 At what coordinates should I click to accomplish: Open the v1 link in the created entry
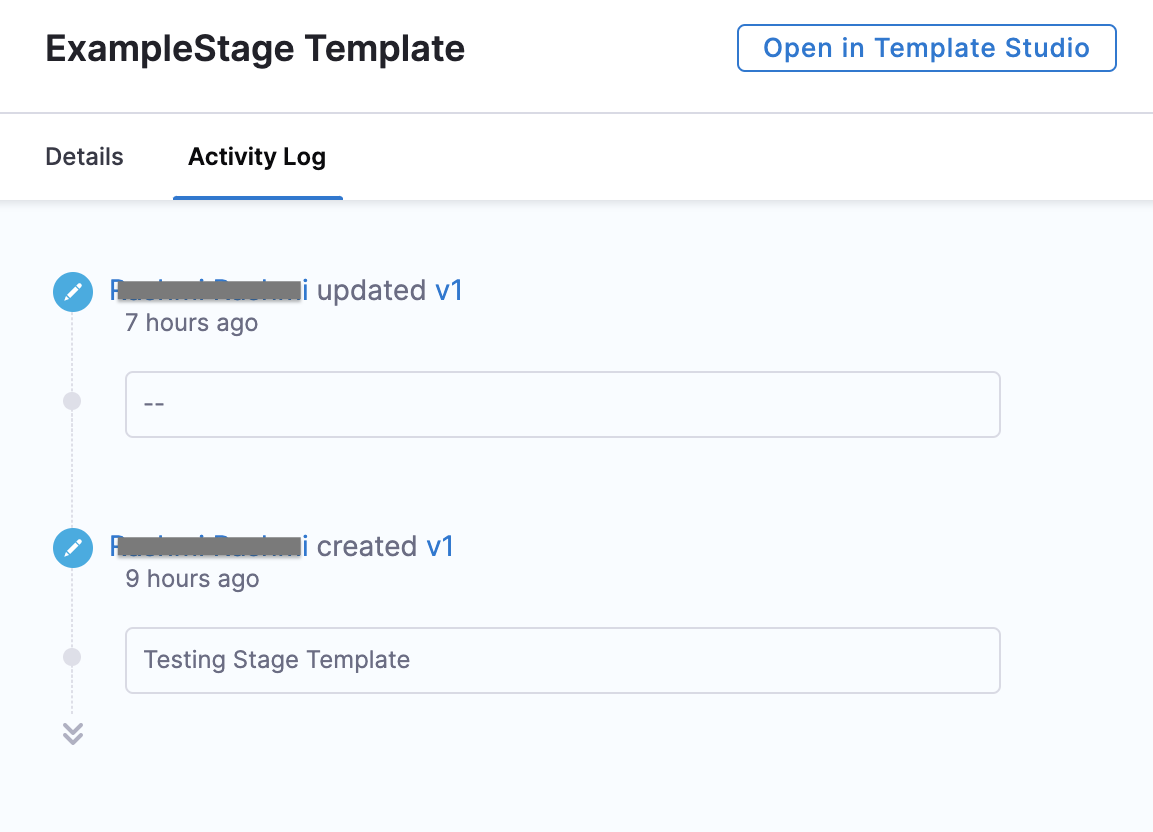click(x=441, y=546)
